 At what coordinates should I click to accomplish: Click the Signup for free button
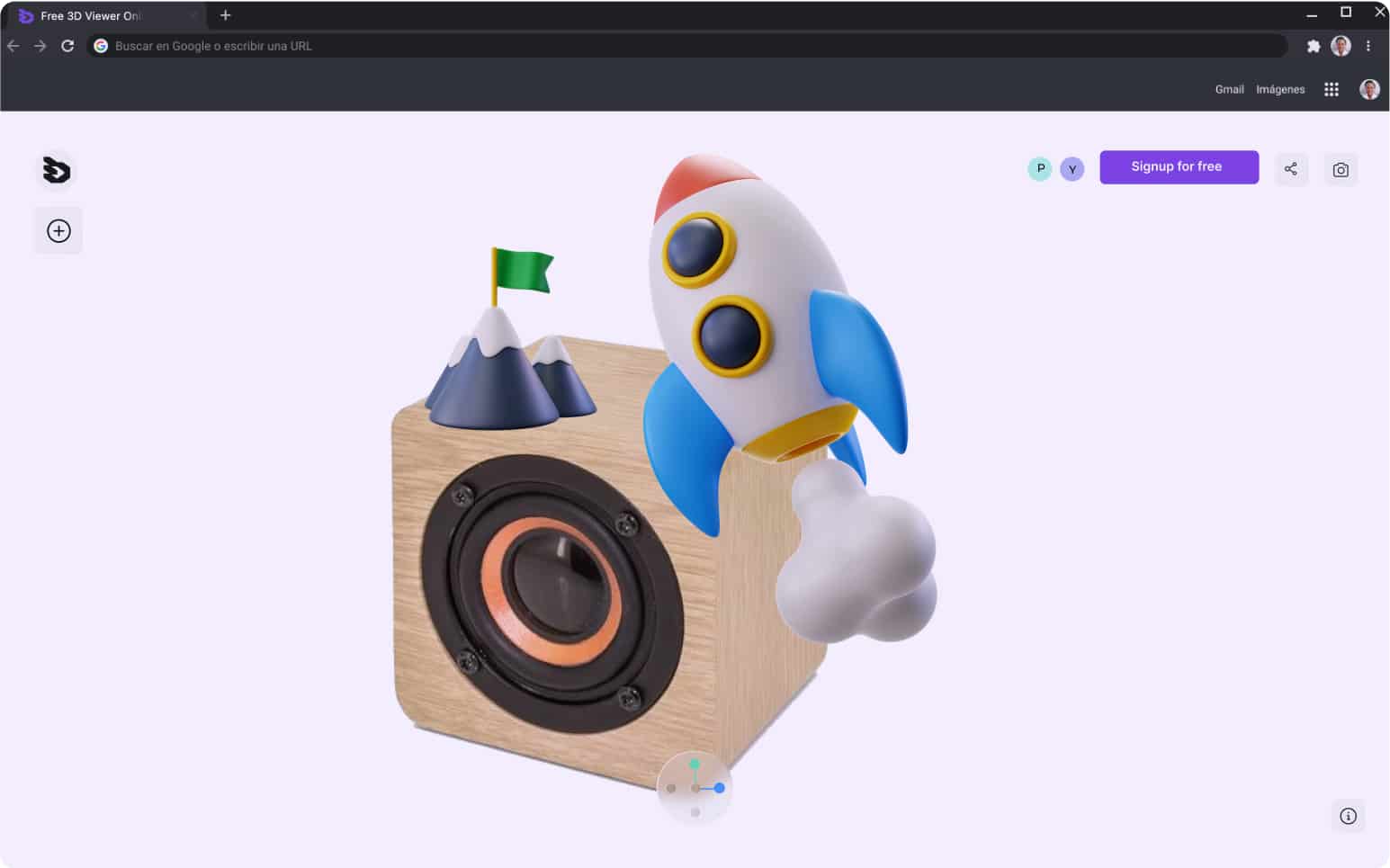pyautogui.click(x=1179, y=167)
